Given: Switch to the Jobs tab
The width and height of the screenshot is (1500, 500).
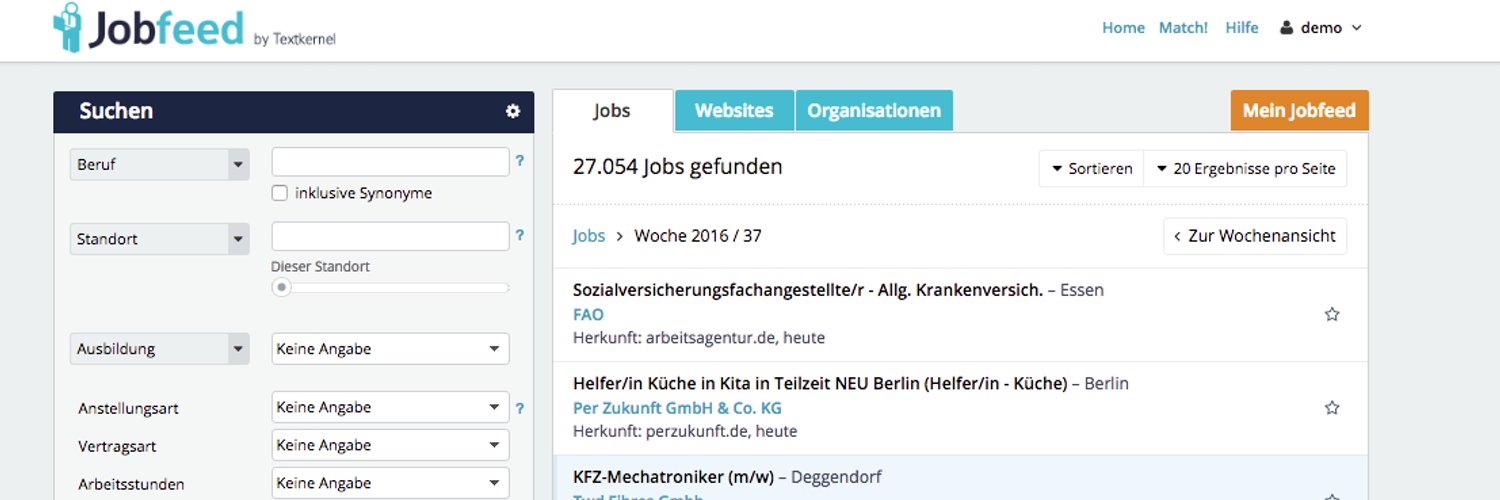Looking at the screenshot, I should 612,111.
